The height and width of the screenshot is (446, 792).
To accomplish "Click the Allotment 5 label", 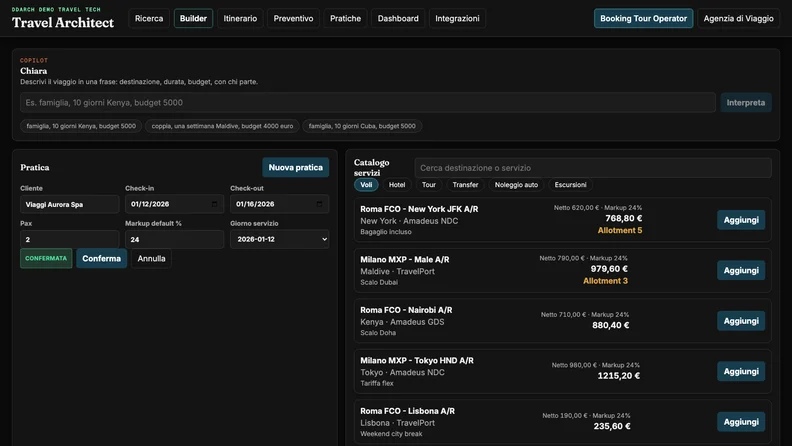I will (620, 230).
